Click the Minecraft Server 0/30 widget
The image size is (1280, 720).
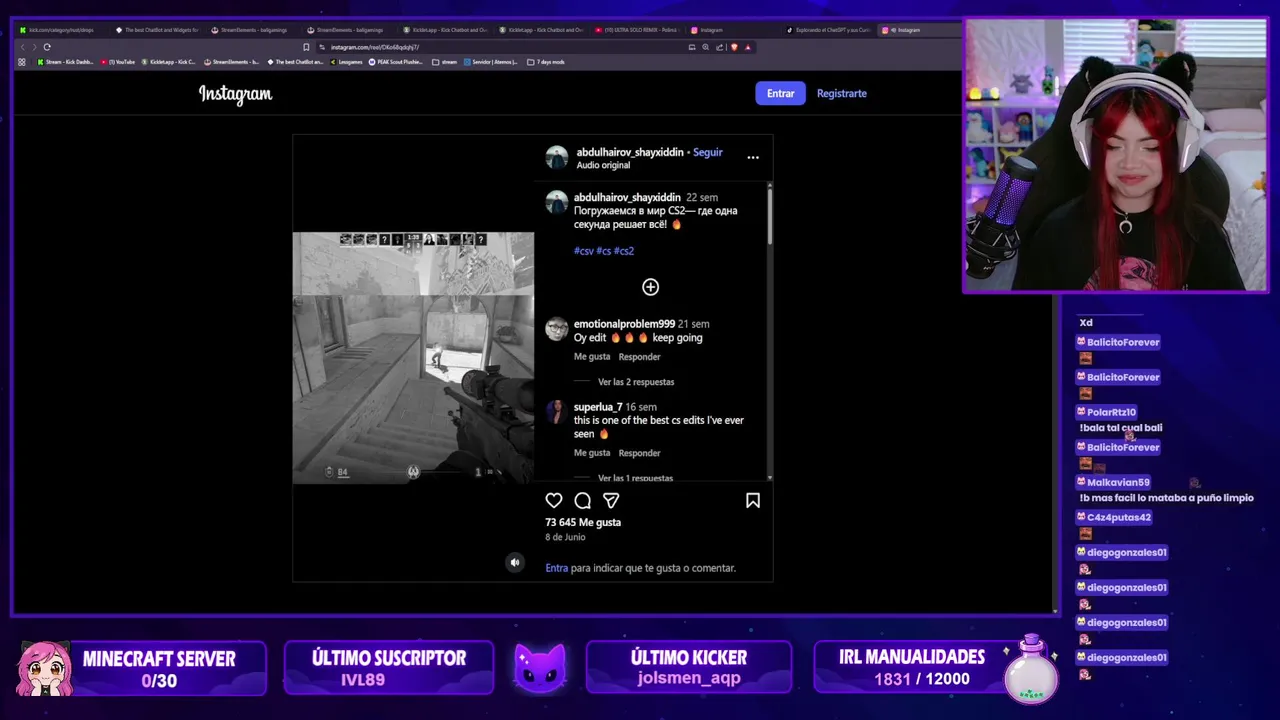(140, 668)
